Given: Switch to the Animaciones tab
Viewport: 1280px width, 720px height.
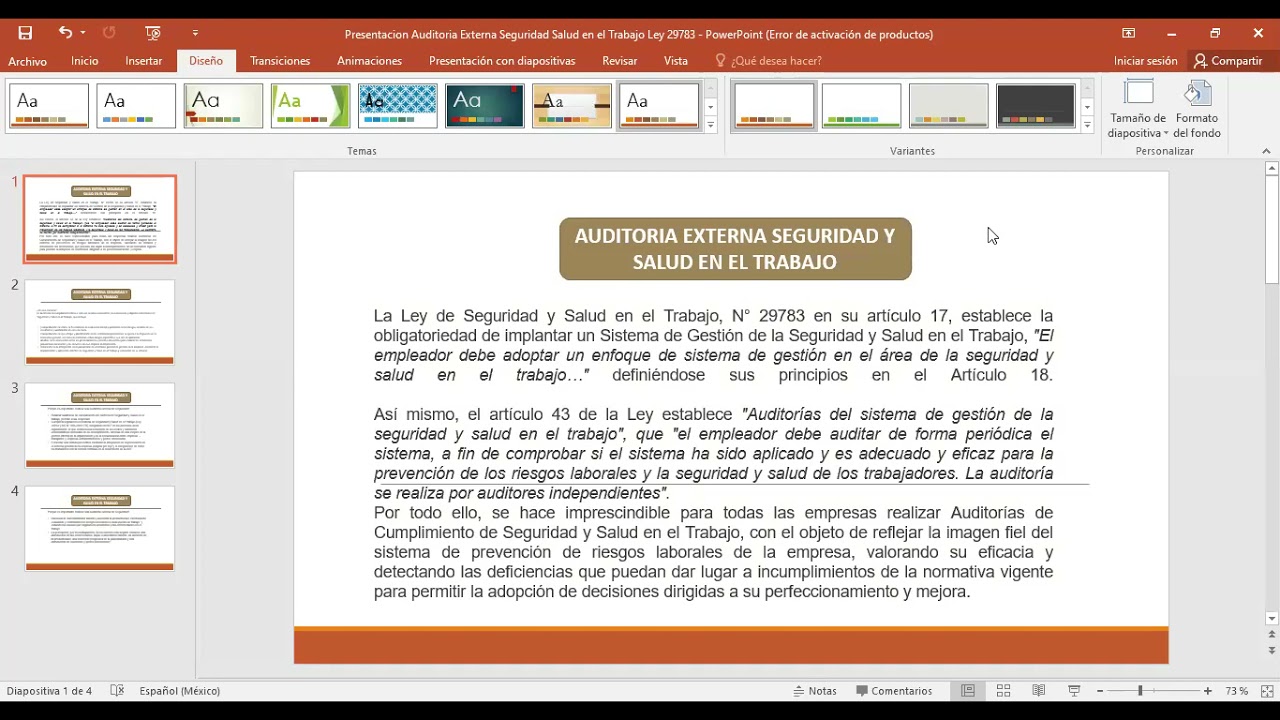Looking at the screenshot, I should point(369,61).
